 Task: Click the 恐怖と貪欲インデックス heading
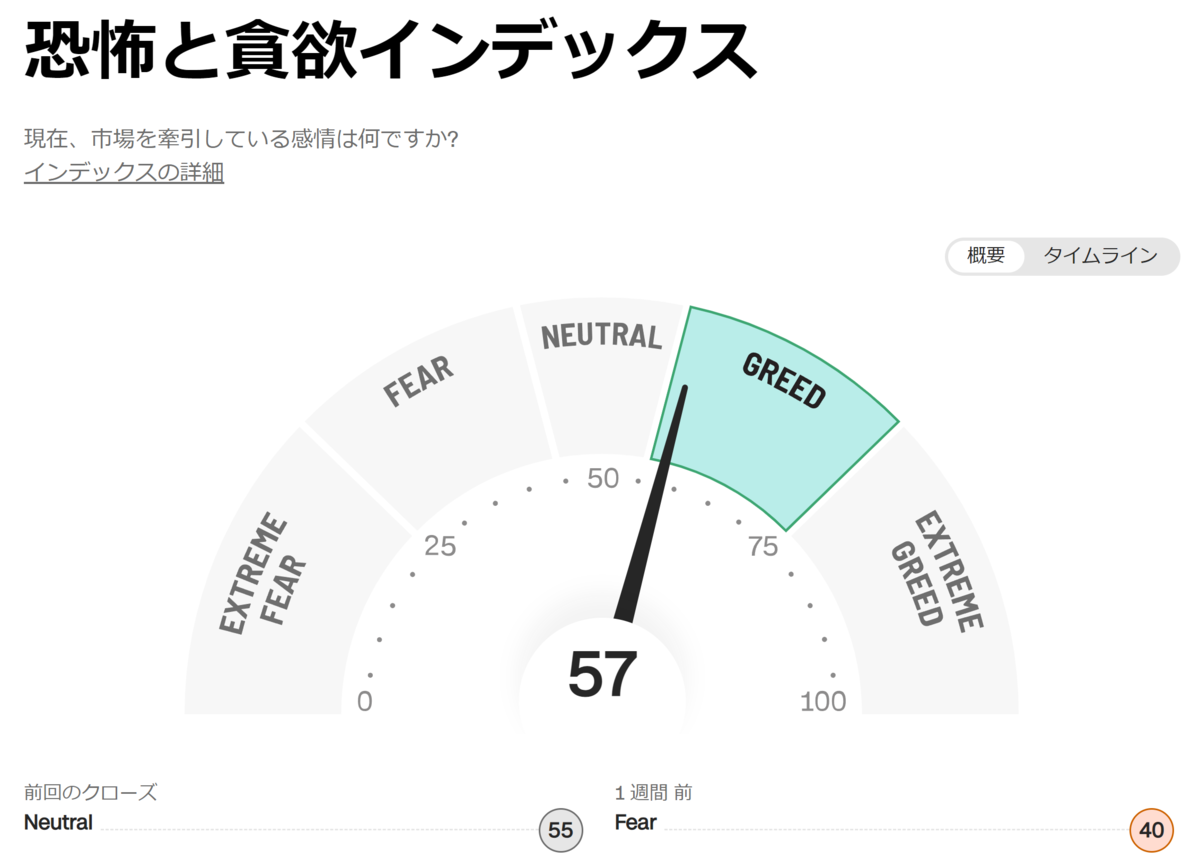pyautogui.click(x=390, y=50)
